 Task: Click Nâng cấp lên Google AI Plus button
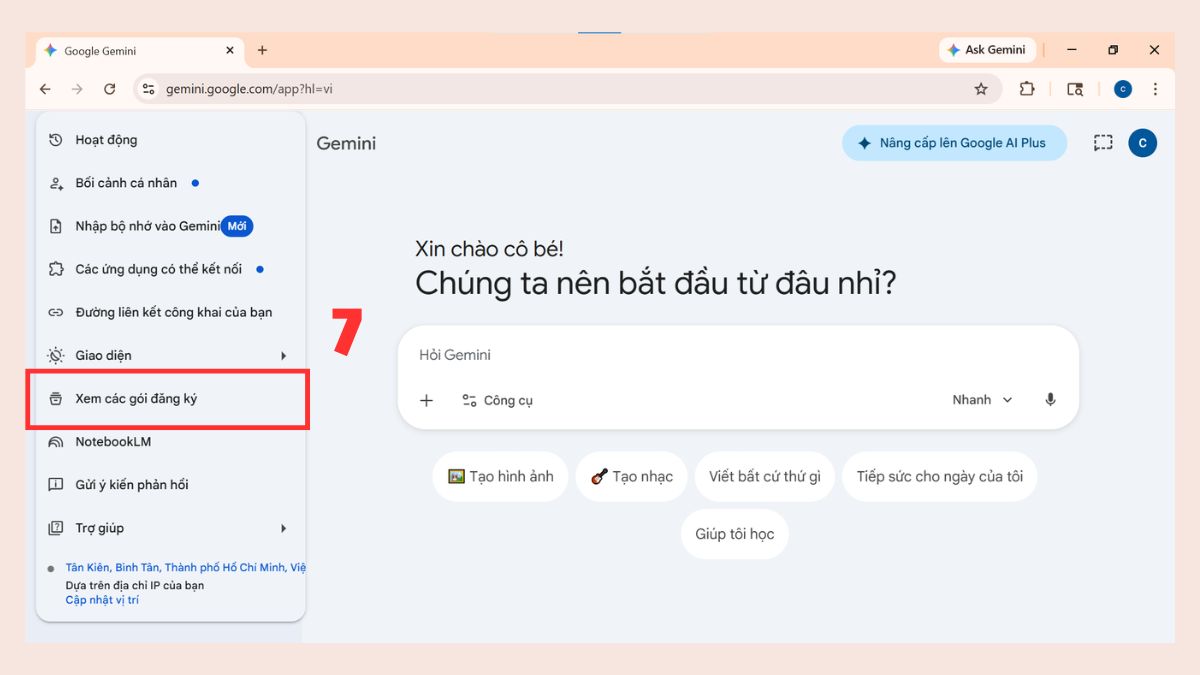[x=954, y=143]
